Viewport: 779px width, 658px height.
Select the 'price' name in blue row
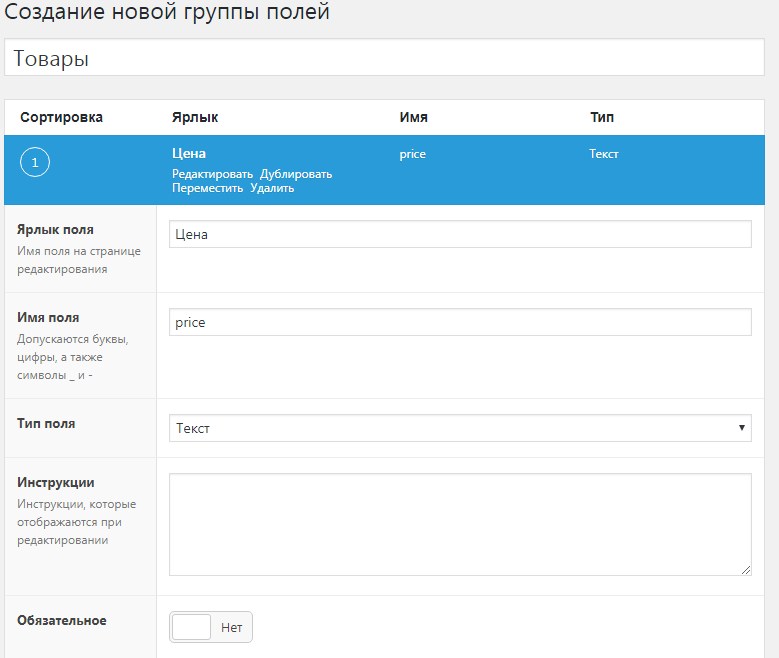pos(412,154)
